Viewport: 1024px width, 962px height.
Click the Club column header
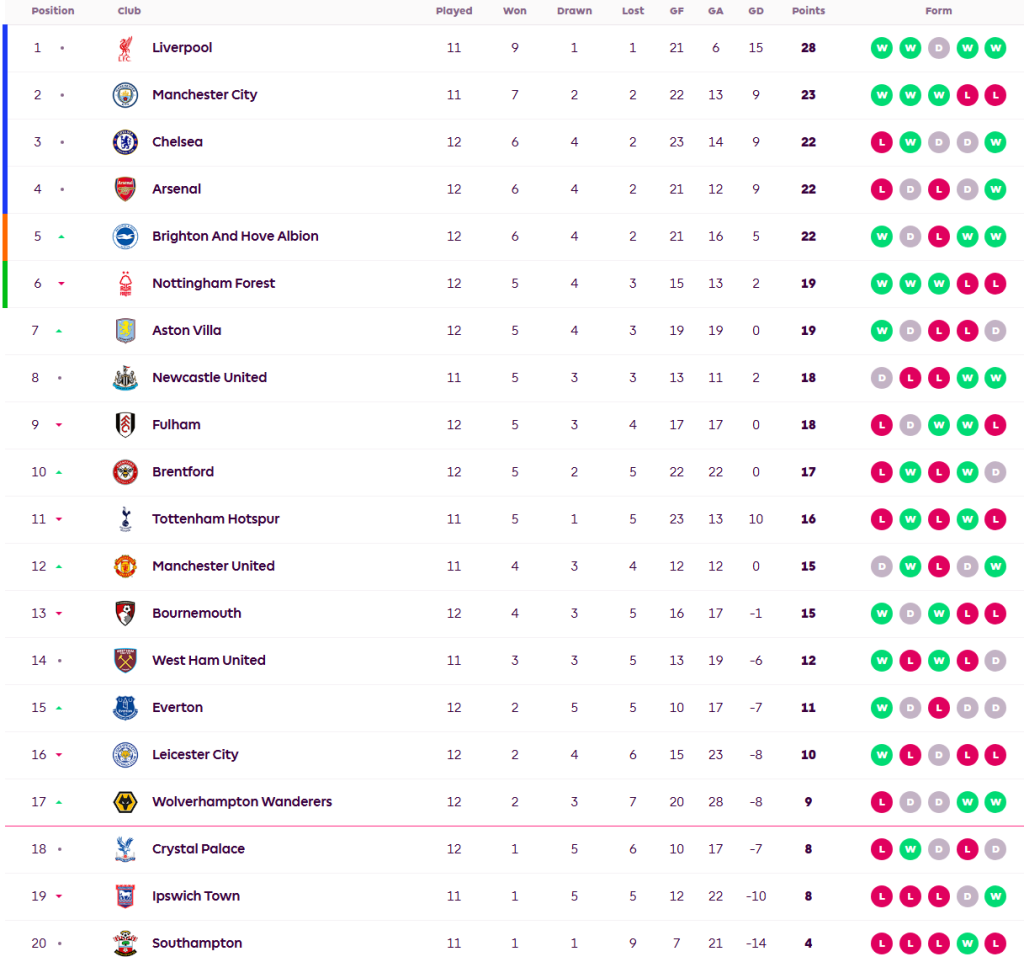pyautogui.click(x=129, y=11)
